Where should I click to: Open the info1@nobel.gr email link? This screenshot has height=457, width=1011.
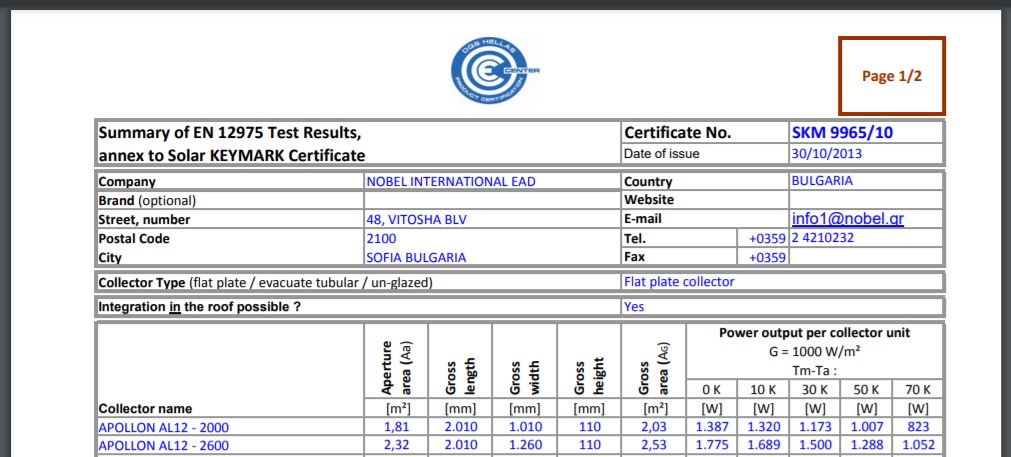[847, 219]
